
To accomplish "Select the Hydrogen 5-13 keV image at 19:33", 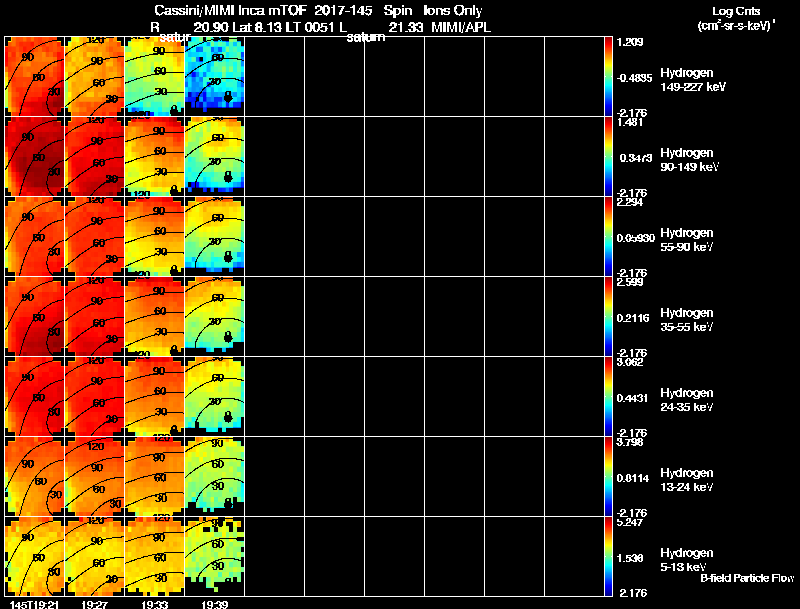I will tap(154, 556).
